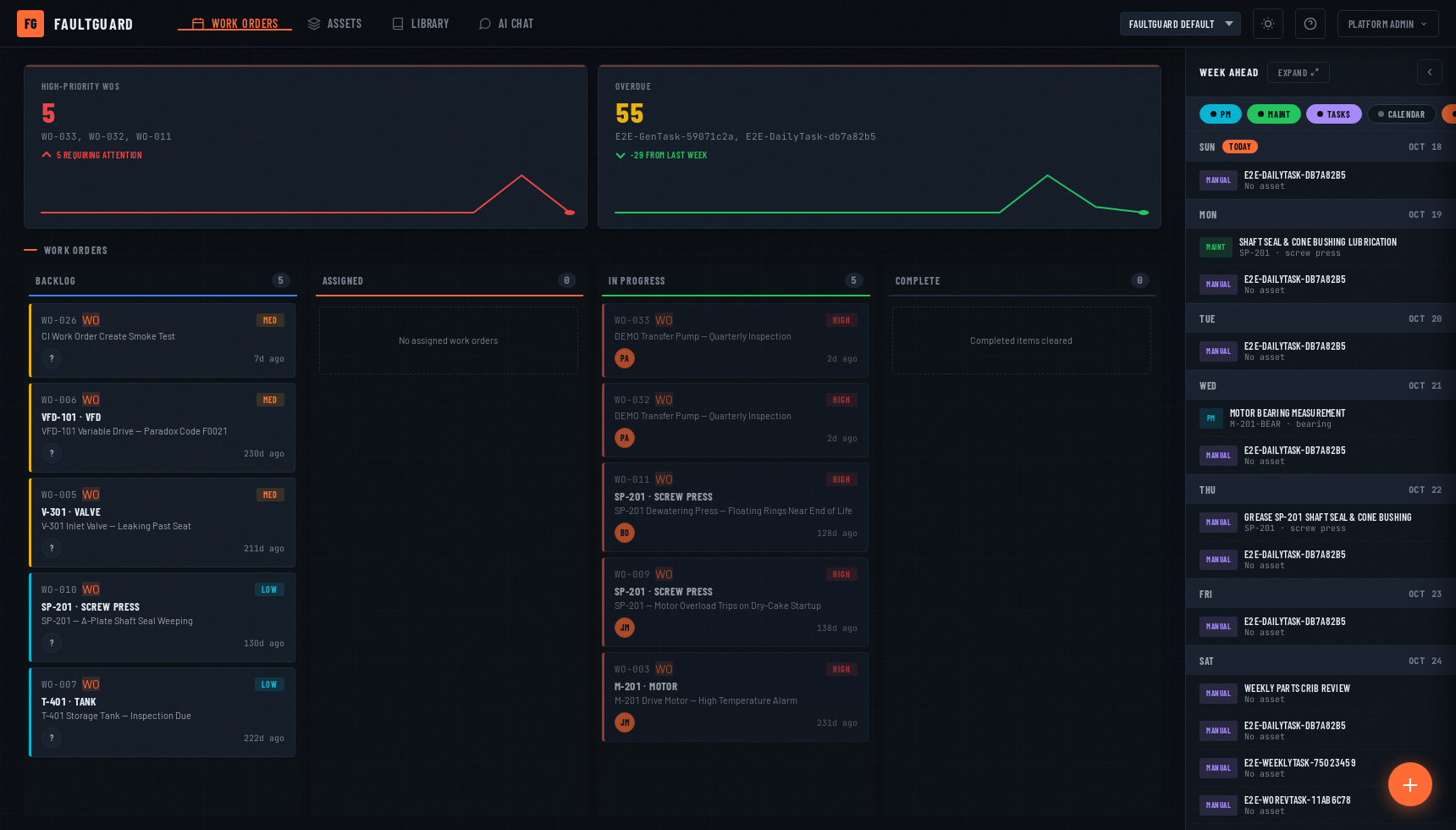
Task: Toggle the MAINT filter chip
Action: pyautogui.click(x=1274, y=114)
